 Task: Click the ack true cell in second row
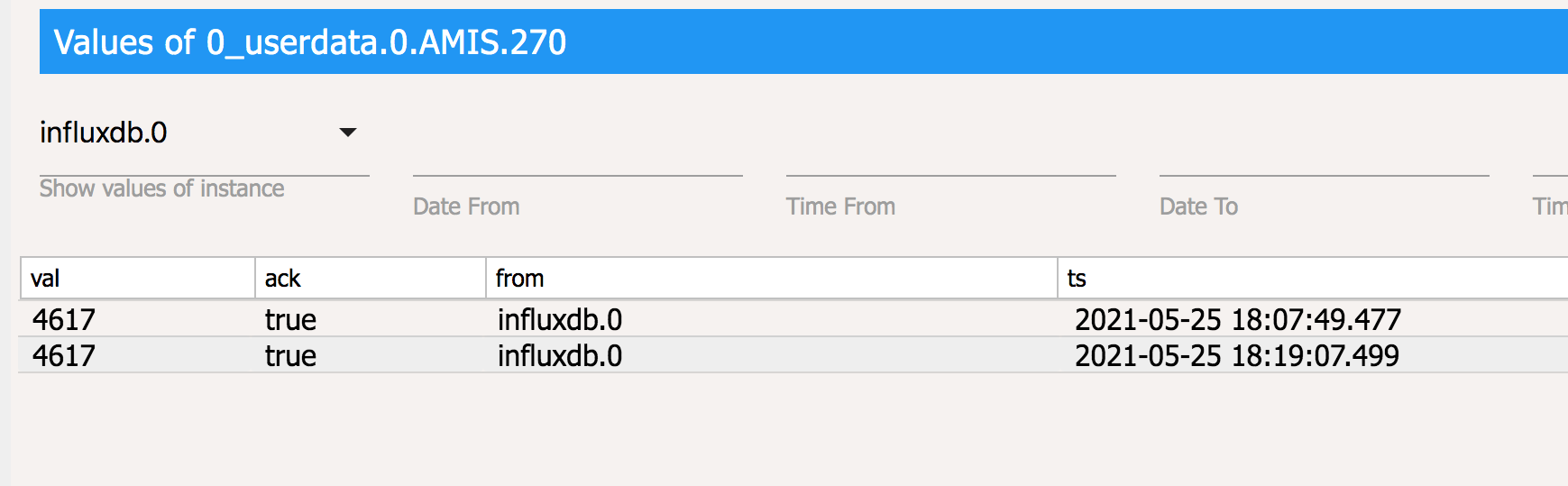pos(290,355)
